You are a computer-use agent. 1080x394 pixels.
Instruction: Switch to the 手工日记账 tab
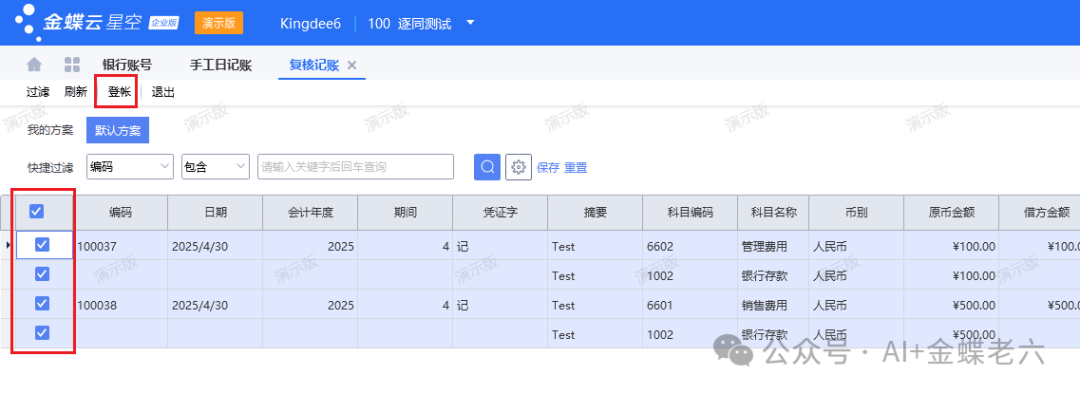(220, 65)
